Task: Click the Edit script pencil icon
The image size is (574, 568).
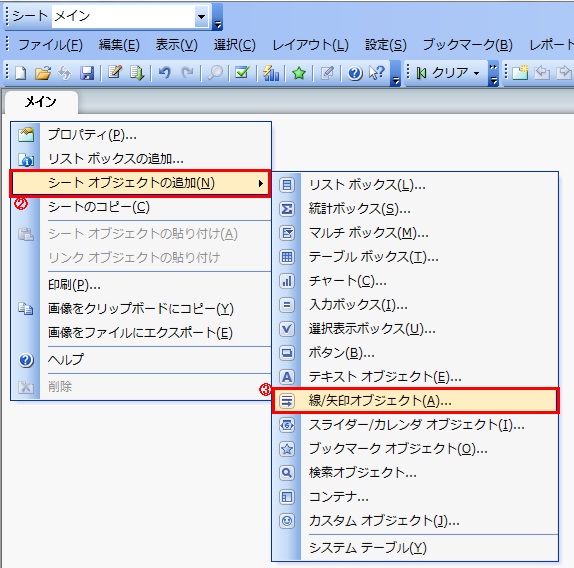Action: [x=115, y=72]
